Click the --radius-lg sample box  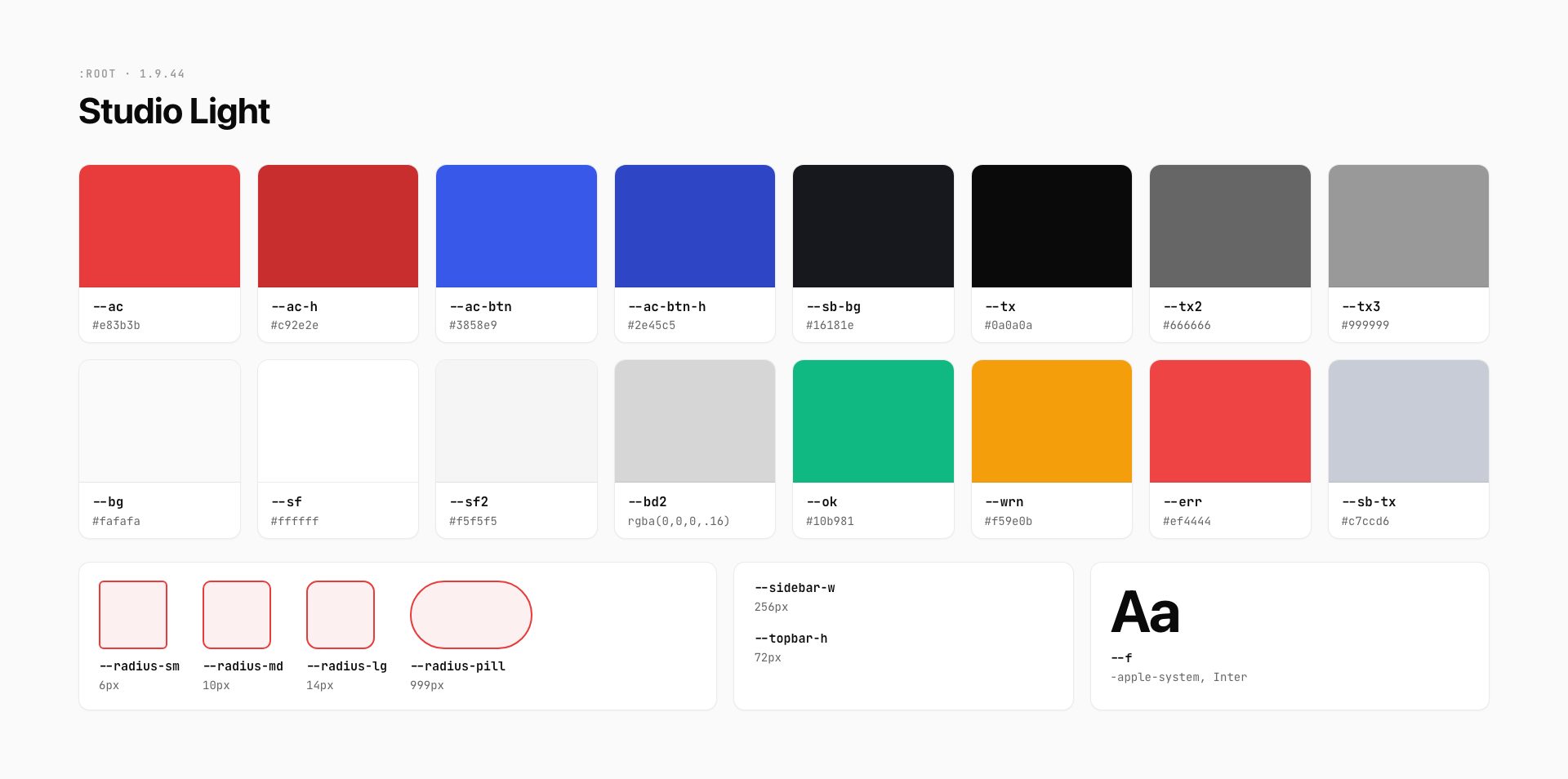pos(341,615)
